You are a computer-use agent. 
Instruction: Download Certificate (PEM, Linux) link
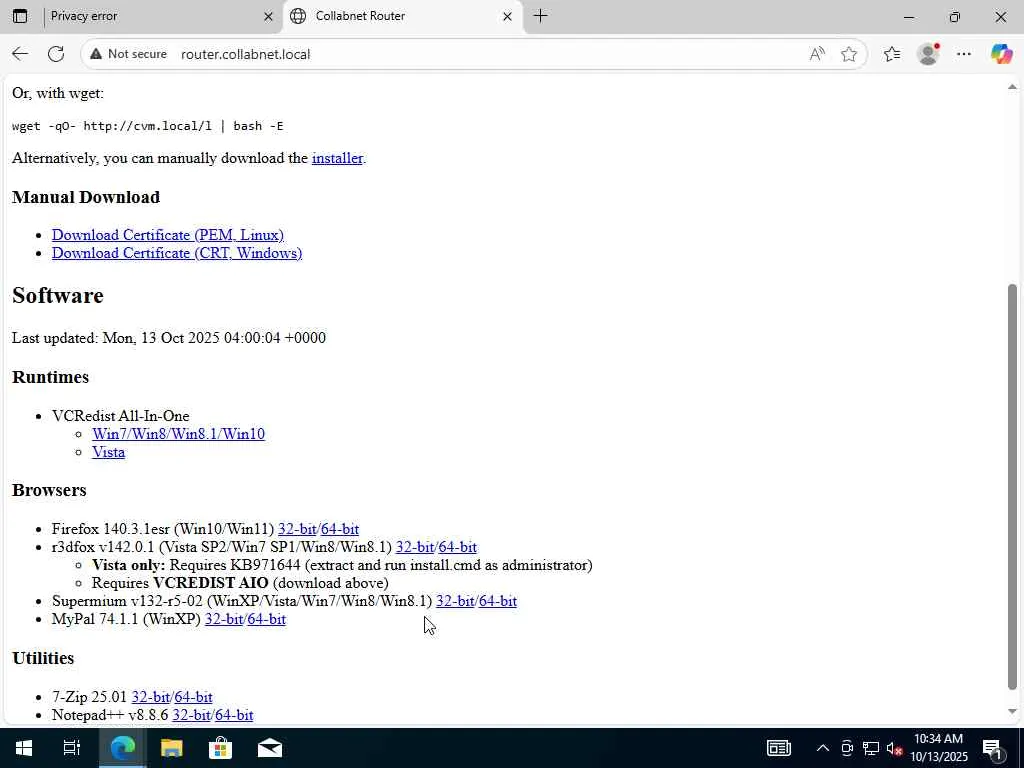[168, 235]
